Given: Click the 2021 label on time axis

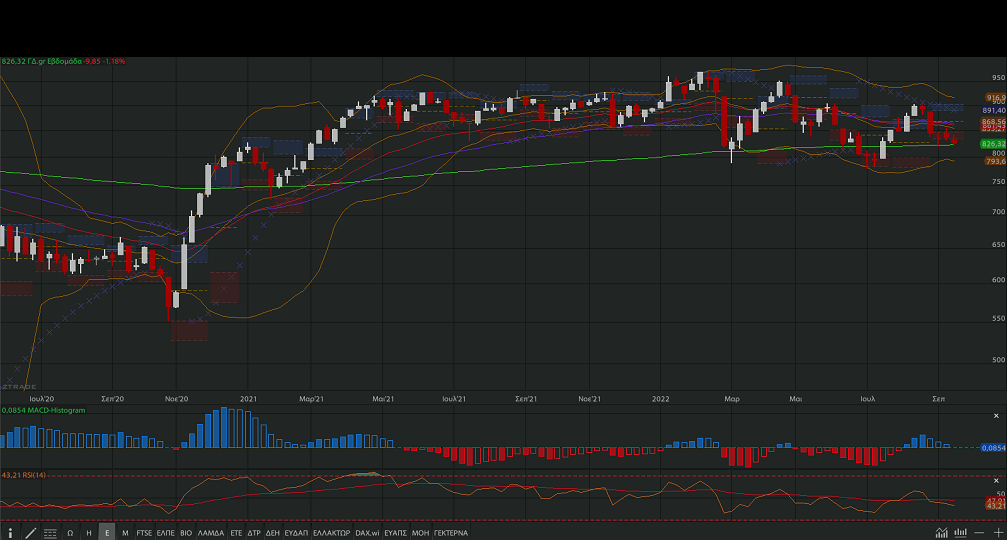Looking at the screenshot, I should coord(249,399).
